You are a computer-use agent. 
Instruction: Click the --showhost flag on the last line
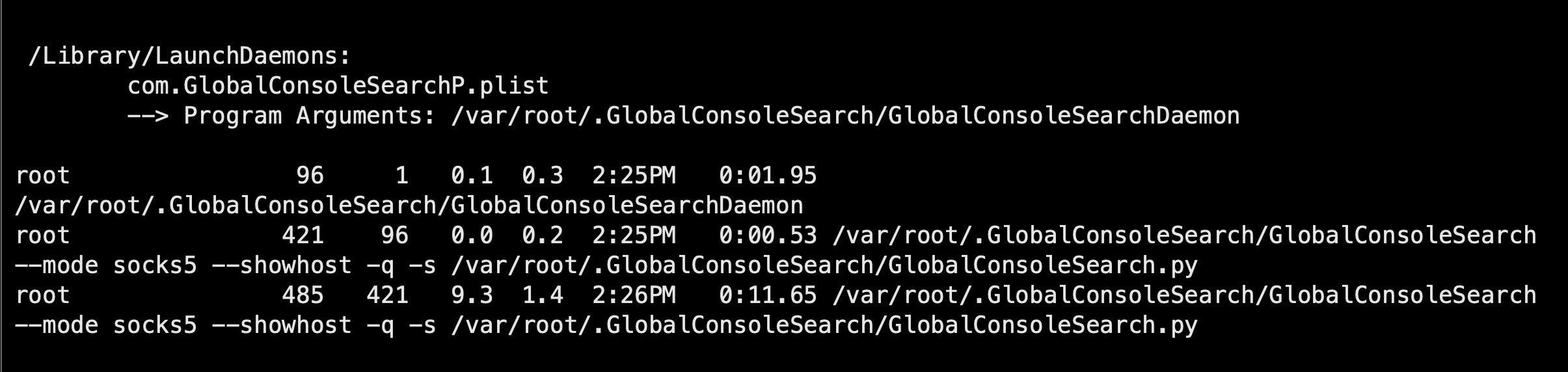(x=281, y=325)
